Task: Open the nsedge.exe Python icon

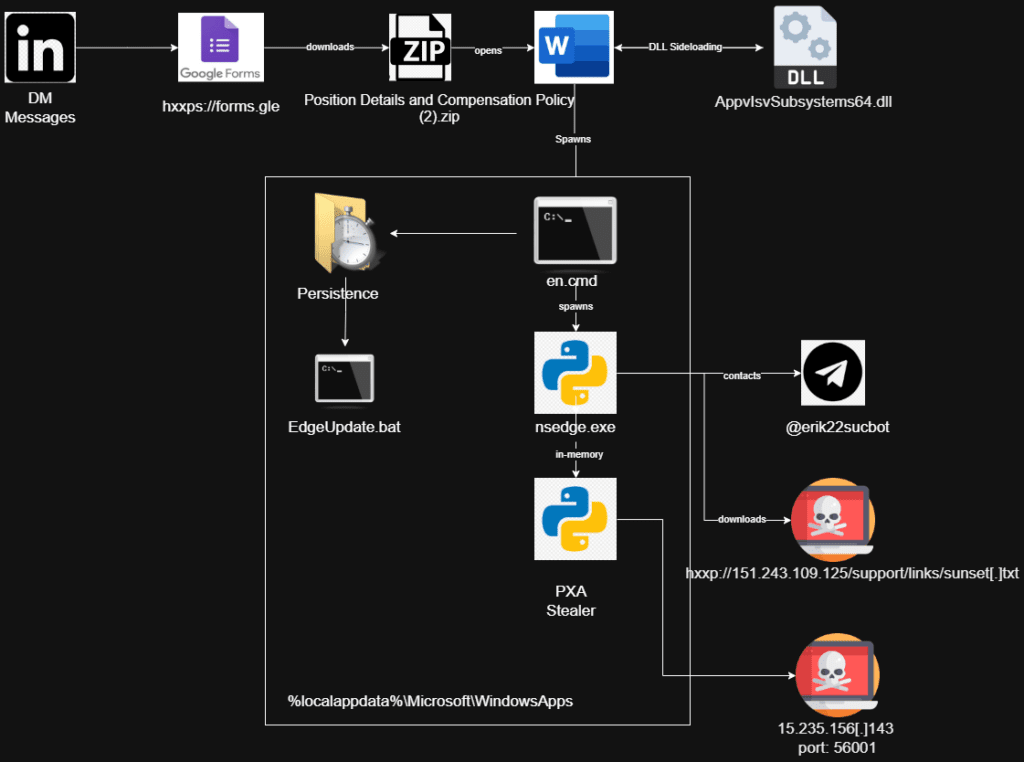Action: pyautogui.click(x=575, y=372)
